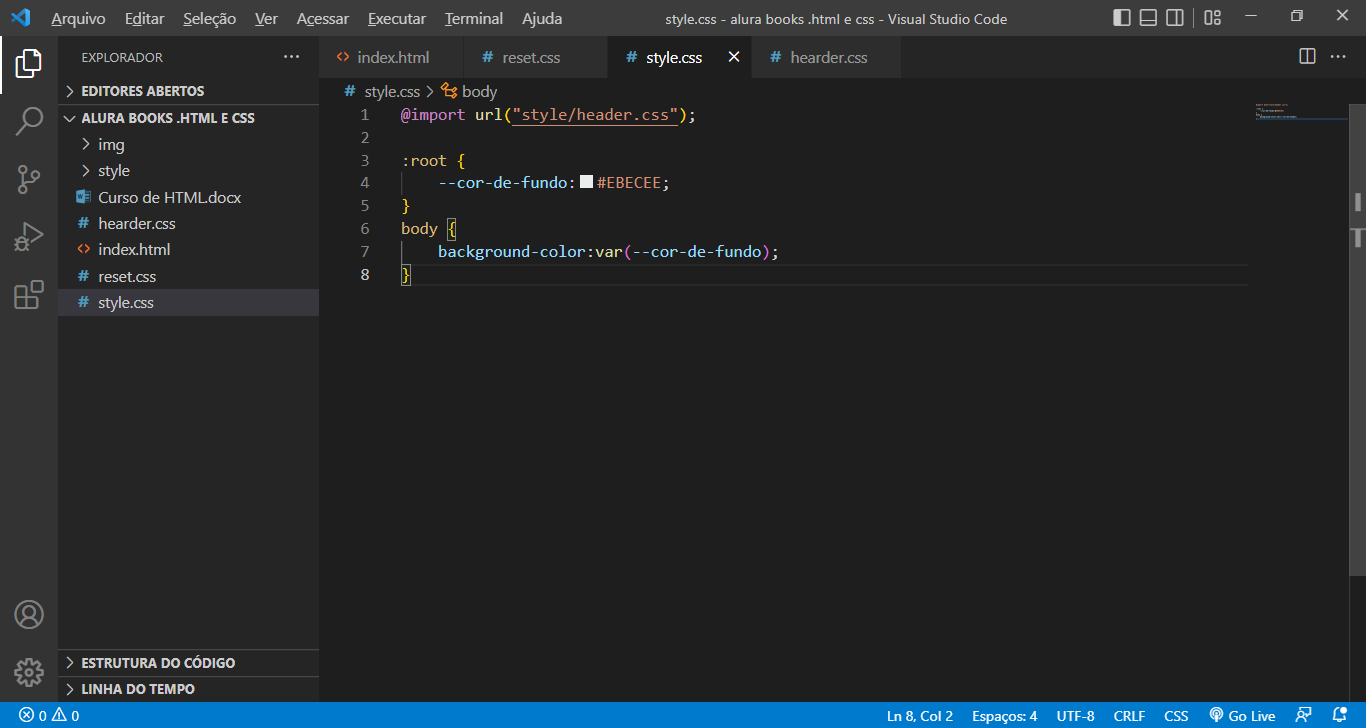
Task: Click the editor vertical scrollbar
Action: tap(1357, 340)
